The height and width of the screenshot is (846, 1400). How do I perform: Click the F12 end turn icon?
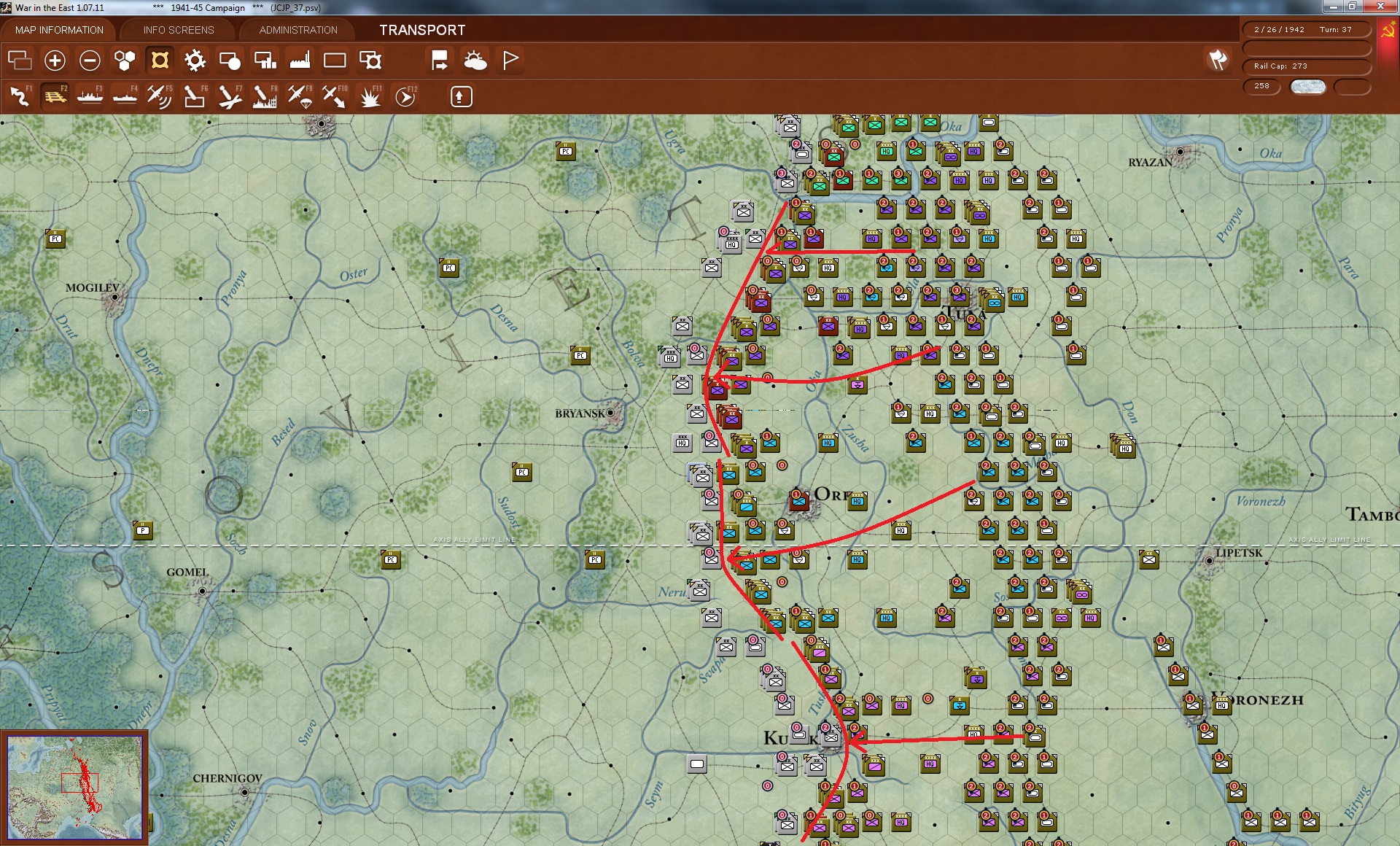405,96
